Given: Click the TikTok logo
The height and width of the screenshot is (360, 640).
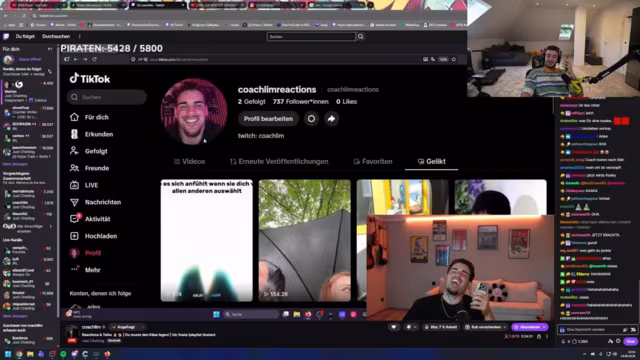Looking at the screenshot, I should click(90, 78).
